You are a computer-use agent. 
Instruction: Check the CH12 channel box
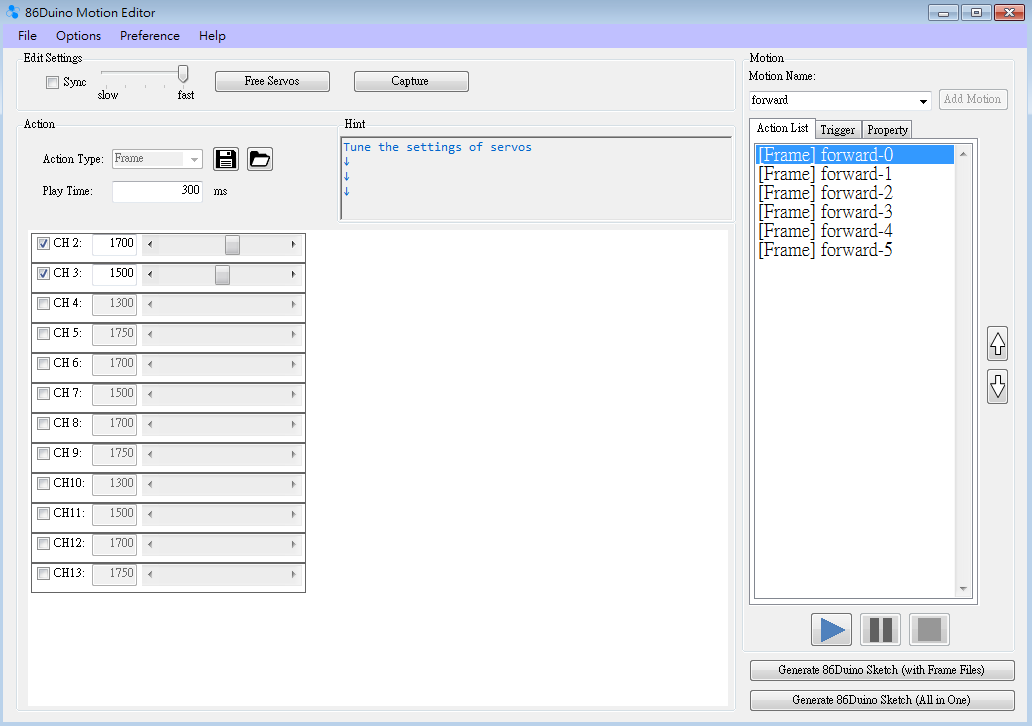pyautogui.click(x=43, y=543)
